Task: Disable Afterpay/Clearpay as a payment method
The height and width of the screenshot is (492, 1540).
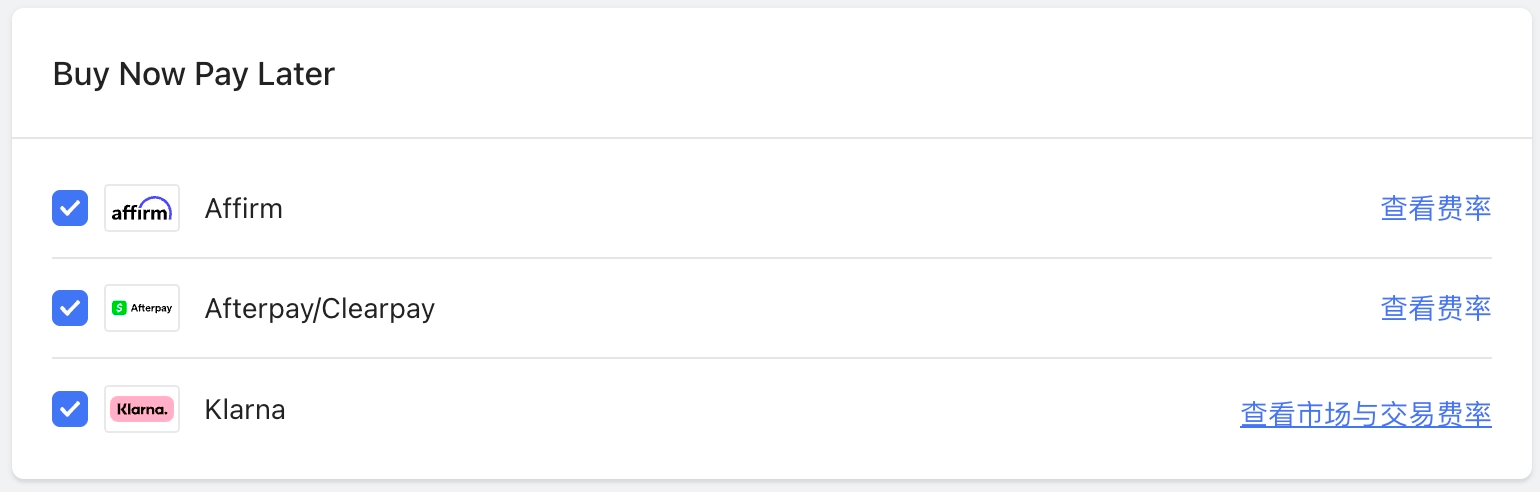Action: point(70,308)
